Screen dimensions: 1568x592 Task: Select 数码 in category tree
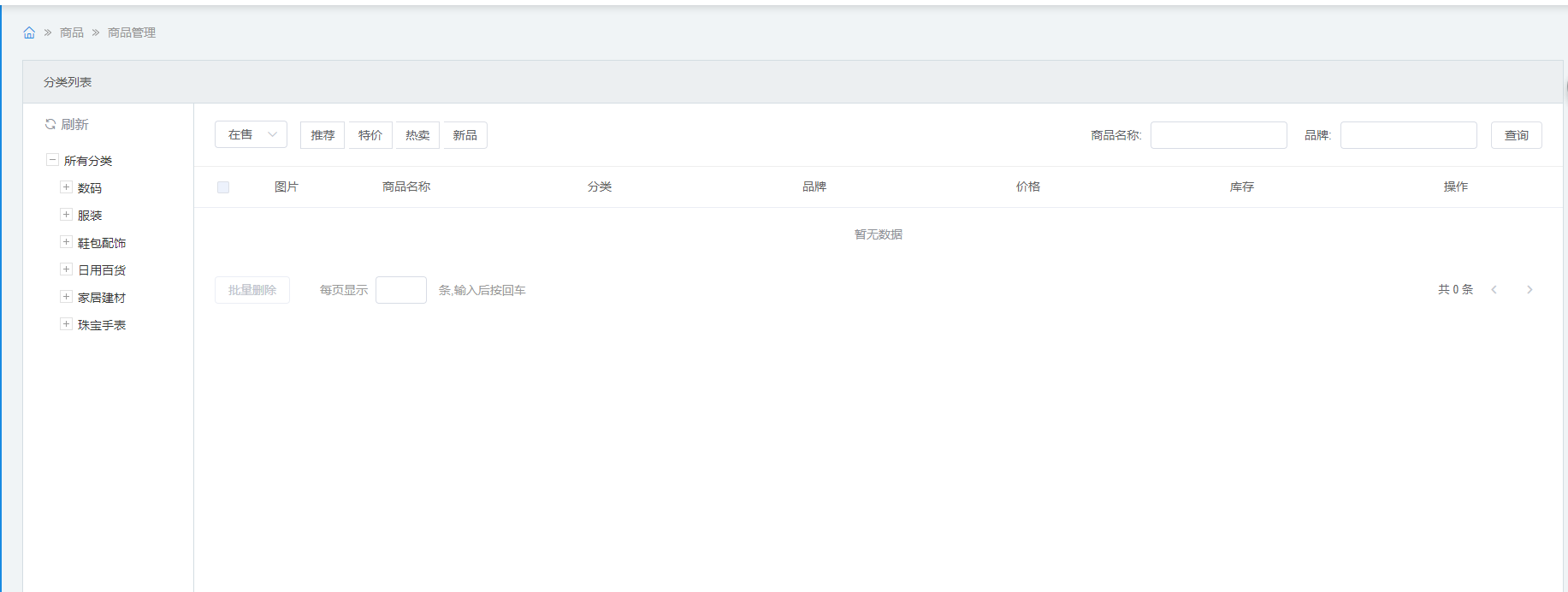point(90,188)
